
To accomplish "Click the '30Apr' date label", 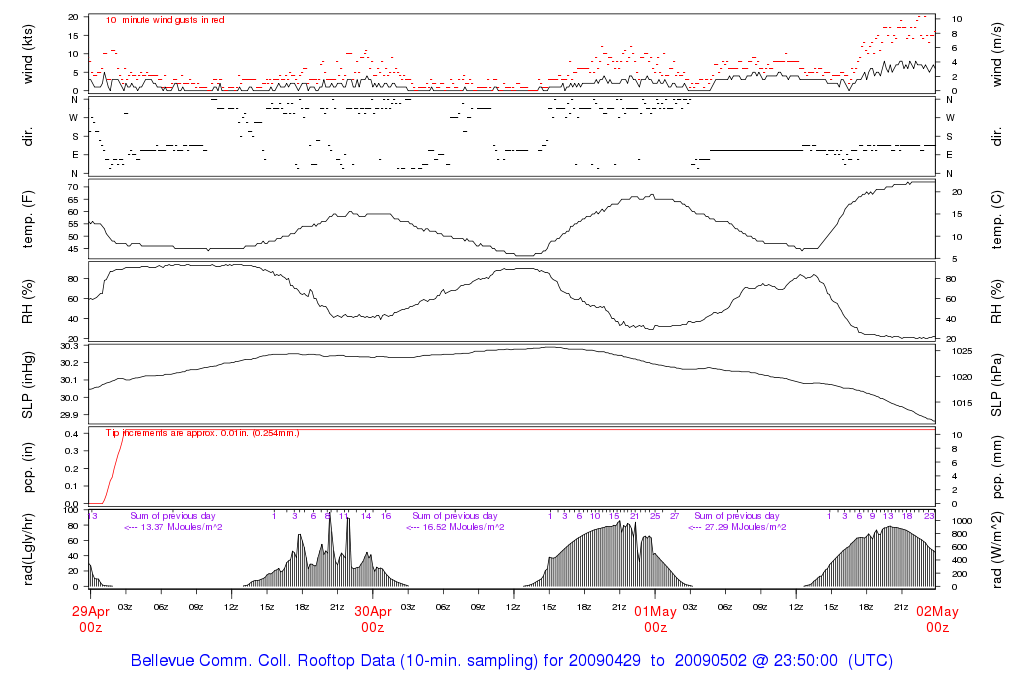I will tap(373, 612).
